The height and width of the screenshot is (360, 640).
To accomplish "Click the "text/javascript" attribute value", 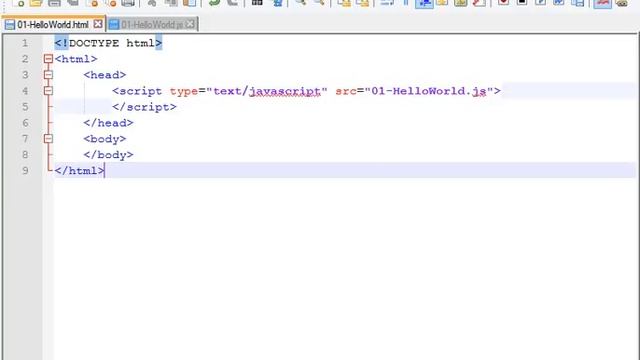I will [x=267, y=91].
